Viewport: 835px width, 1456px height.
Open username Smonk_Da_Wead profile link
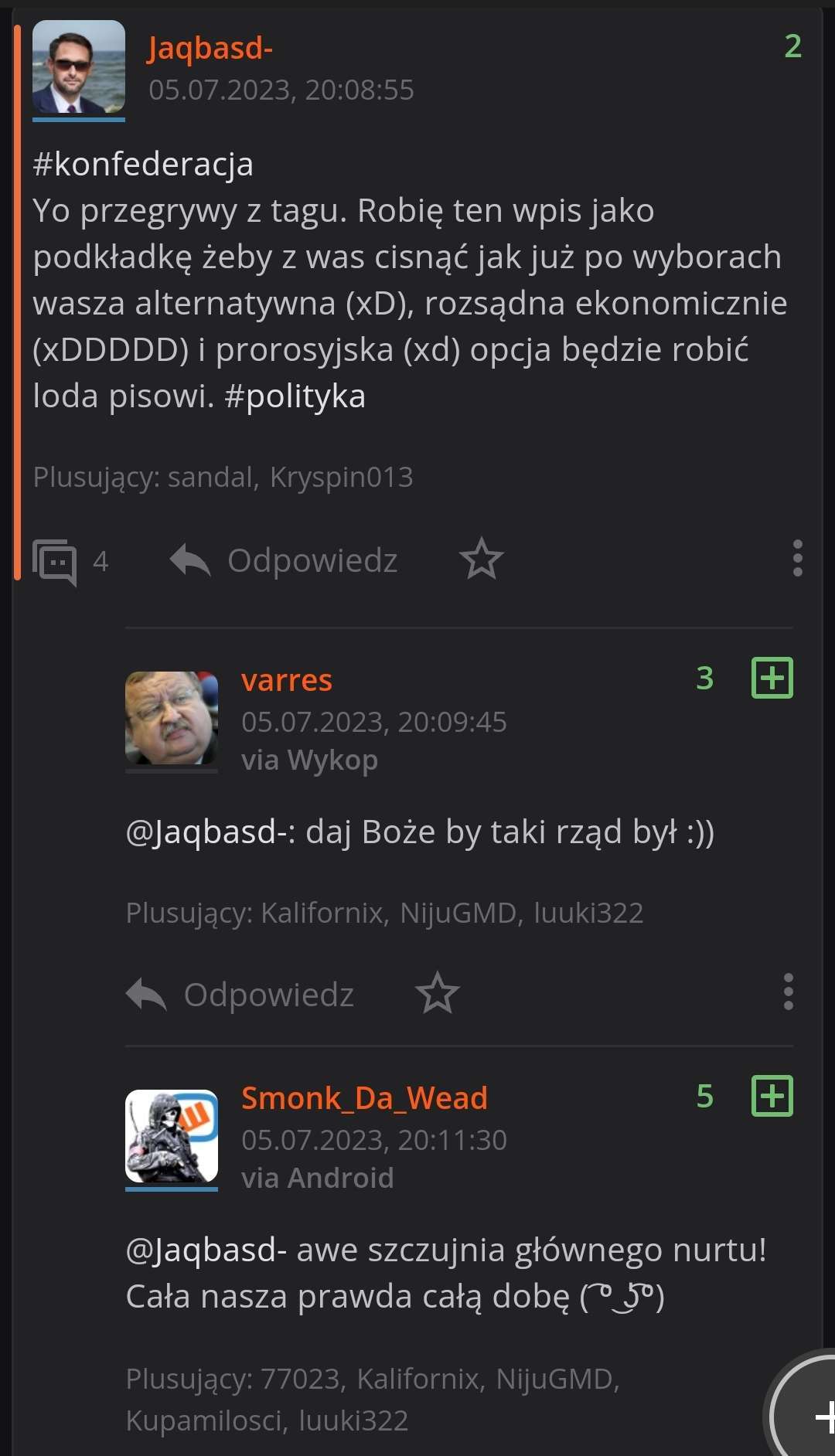pyautogui.click(x=365, y=1098)
